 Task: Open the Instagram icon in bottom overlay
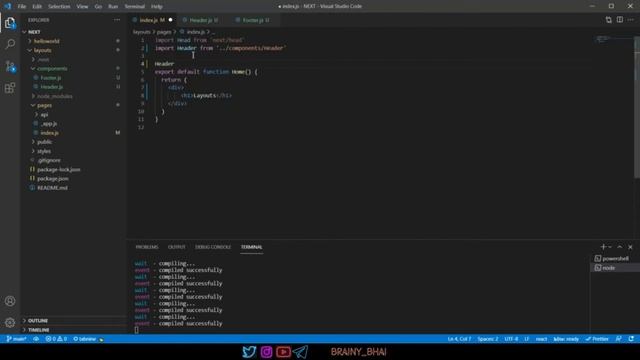(267, 352)
